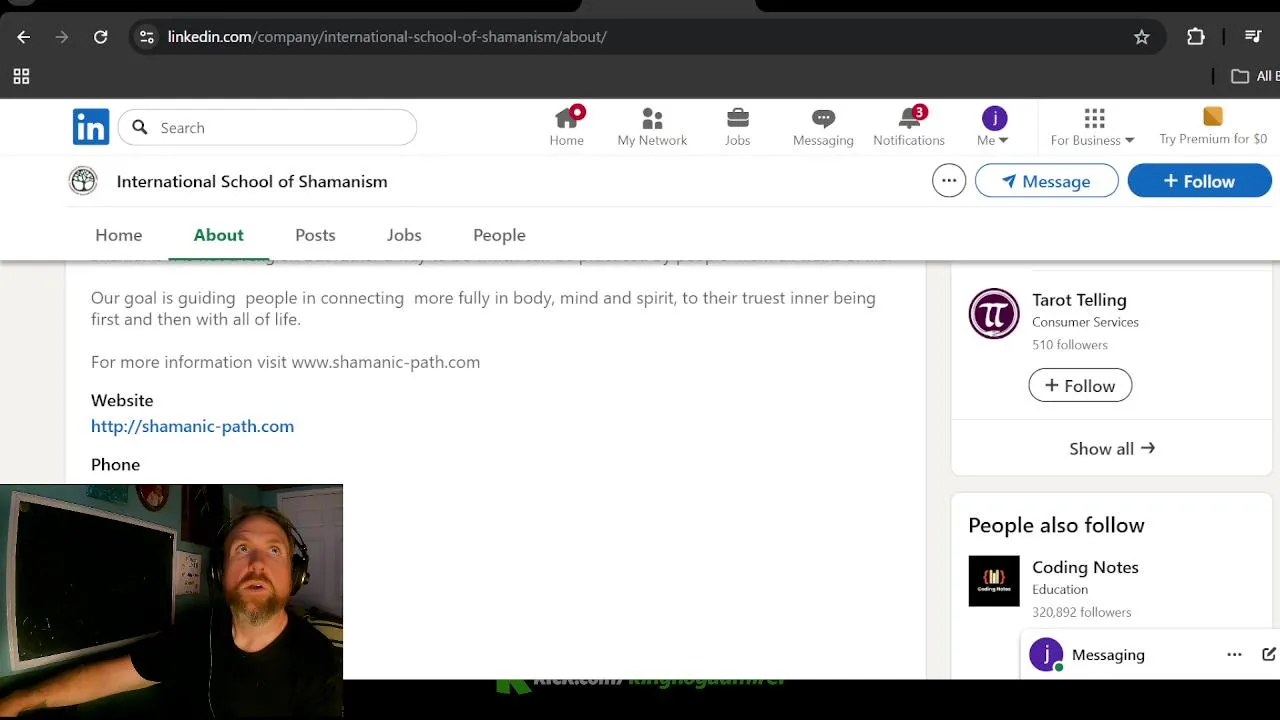Screen dimensions: 1280x720
Task: Switch to the Posts tab
Action: pyautogui.click(x=315, y=235)
